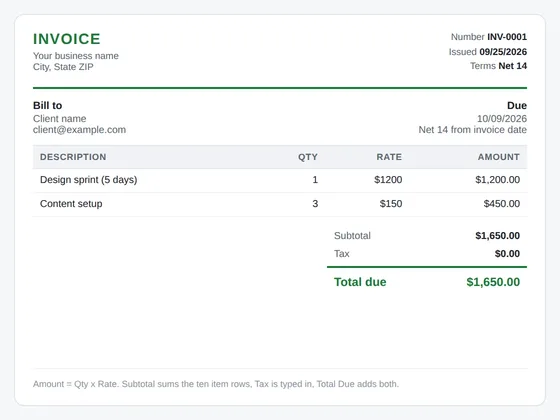Image resolution: width=560 pixels, height=420 pixels.
Task: Select the Terms value Net 14
Action: pos(512,66)
